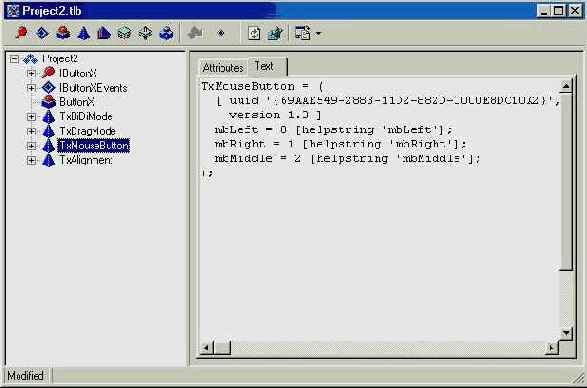Click the New Record toolbar icon

[x=125, y=33]
